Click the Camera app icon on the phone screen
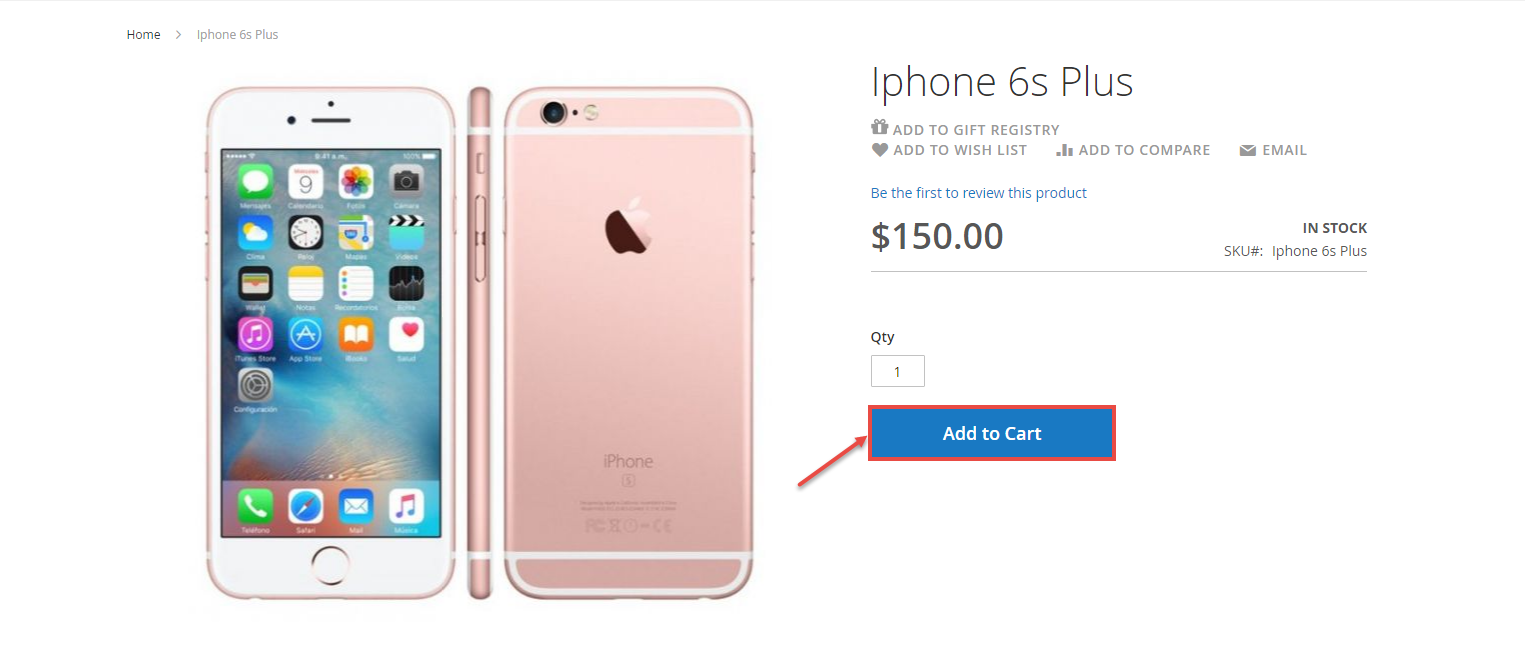 406,181
